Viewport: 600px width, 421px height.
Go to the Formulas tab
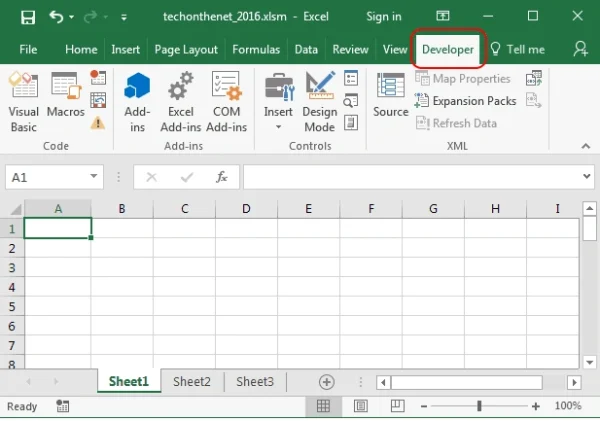(x=256, y=49)
